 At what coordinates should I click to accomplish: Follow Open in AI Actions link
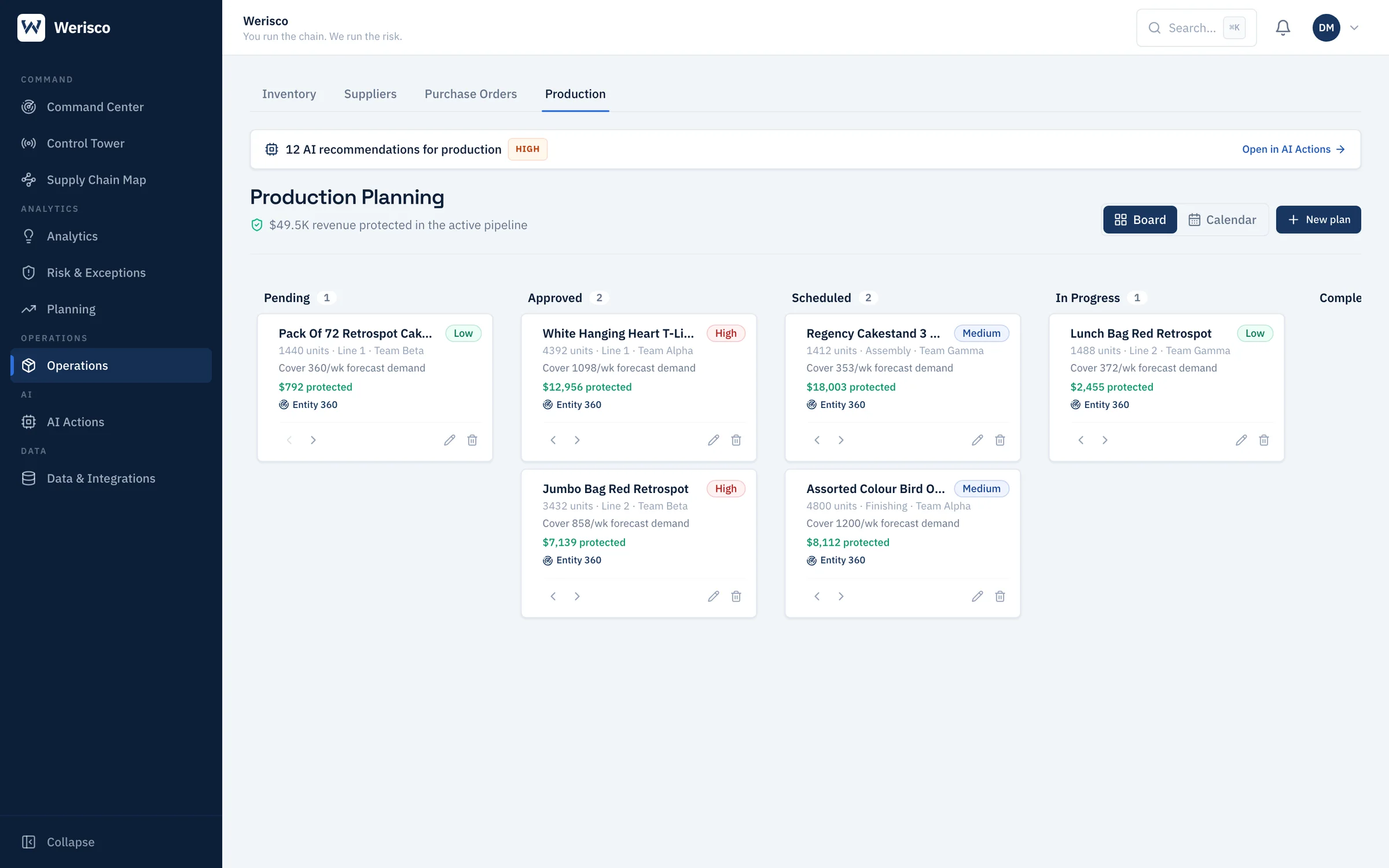[1293, 149]
